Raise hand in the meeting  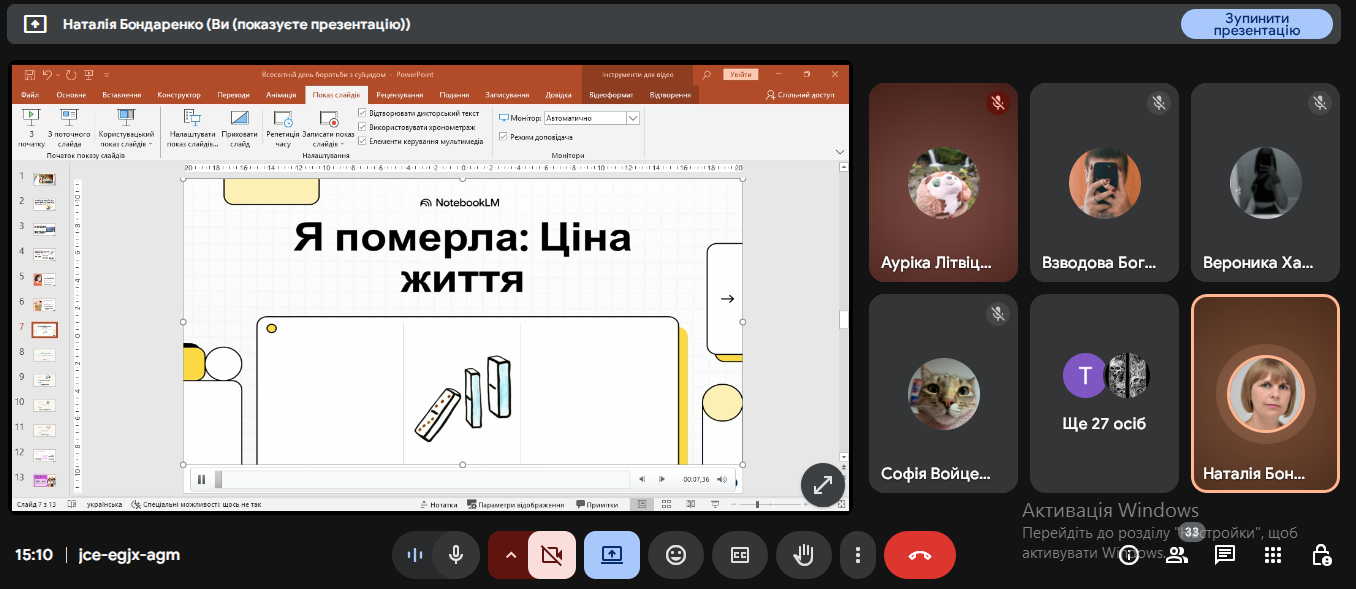point(803,555)
